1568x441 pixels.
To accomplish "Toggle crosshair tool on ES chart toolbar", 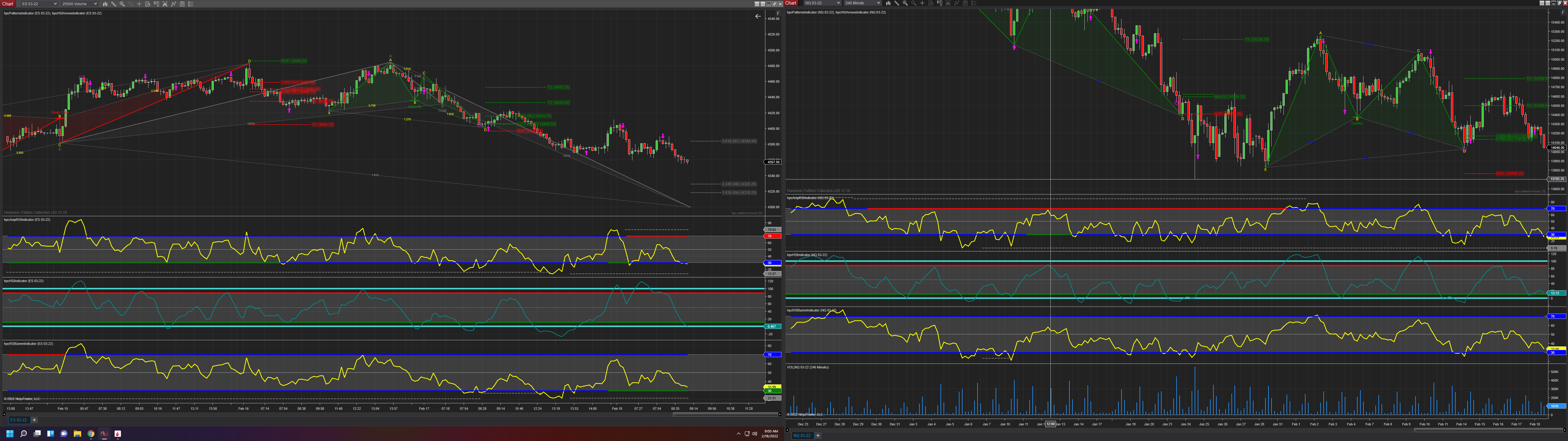I will tap(139, 4).
